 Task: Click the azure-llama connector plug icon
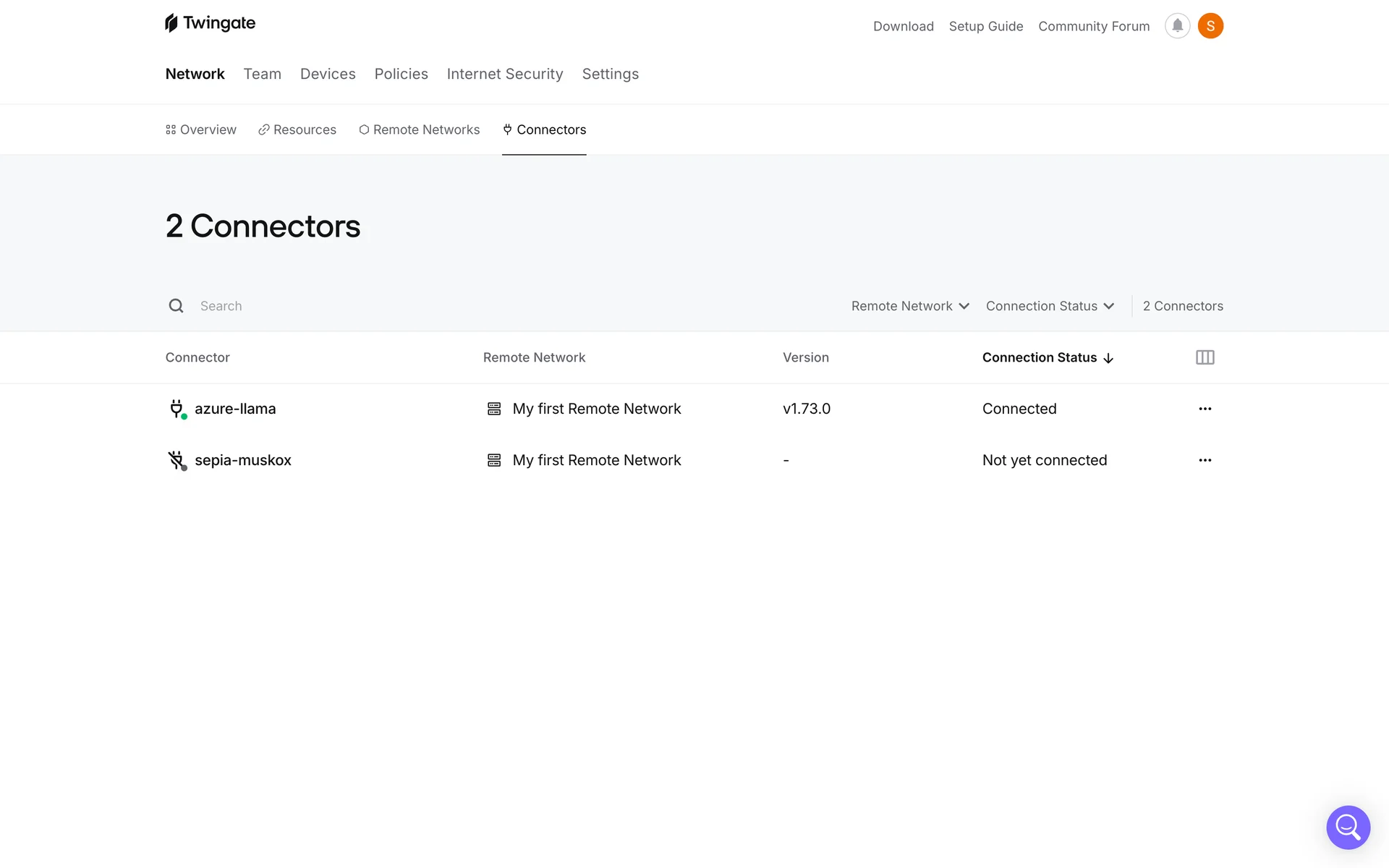[177, 409]
